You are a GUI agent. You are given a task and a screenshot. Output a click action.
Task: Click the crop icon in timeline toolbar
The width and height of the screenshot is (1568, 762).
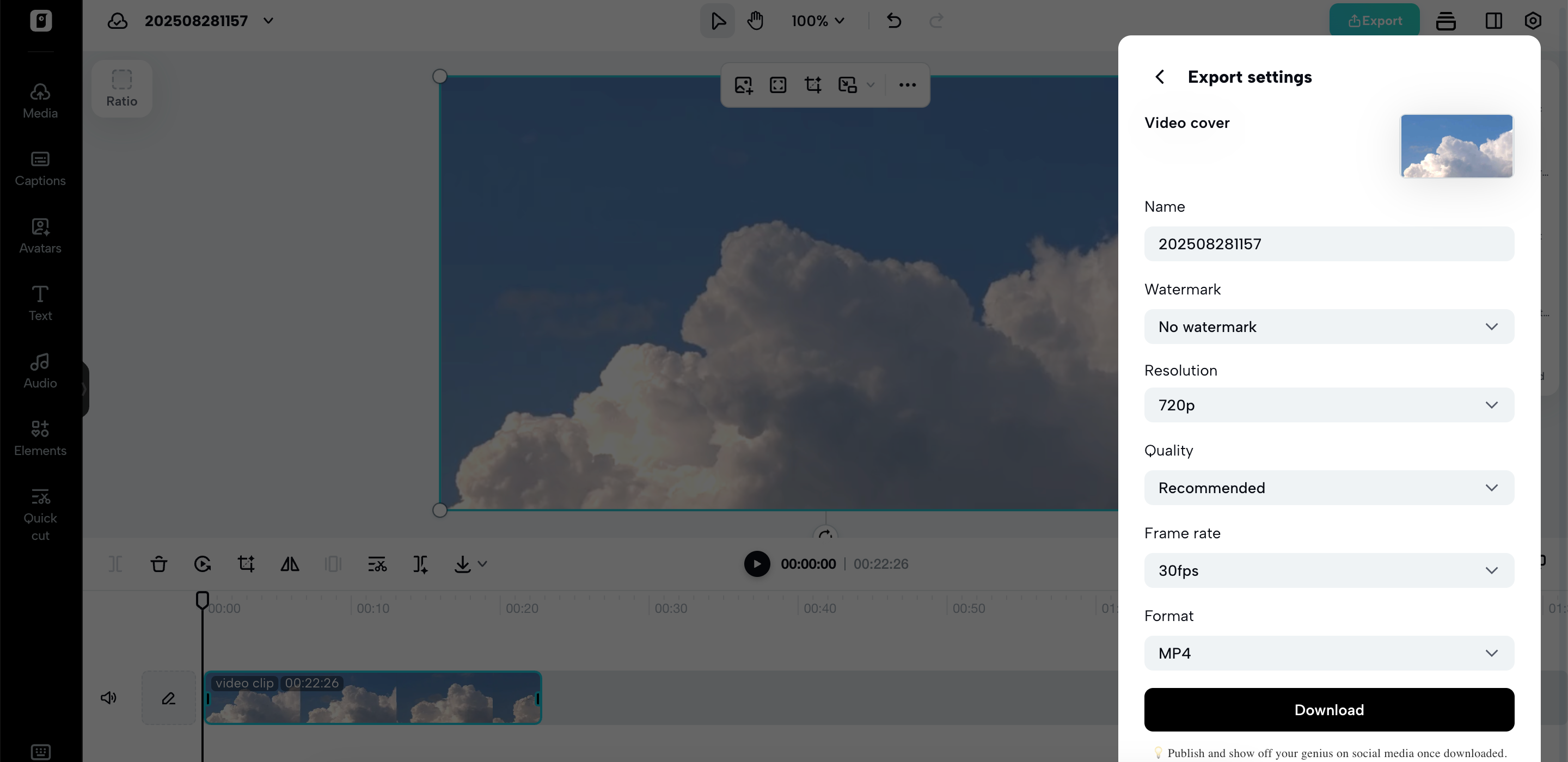246,564
